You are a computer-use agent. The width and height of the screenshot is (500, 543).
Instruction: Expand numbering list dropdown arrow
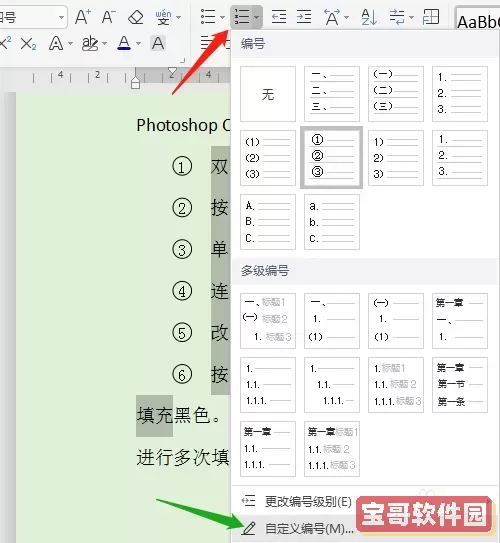click(256, 17)
